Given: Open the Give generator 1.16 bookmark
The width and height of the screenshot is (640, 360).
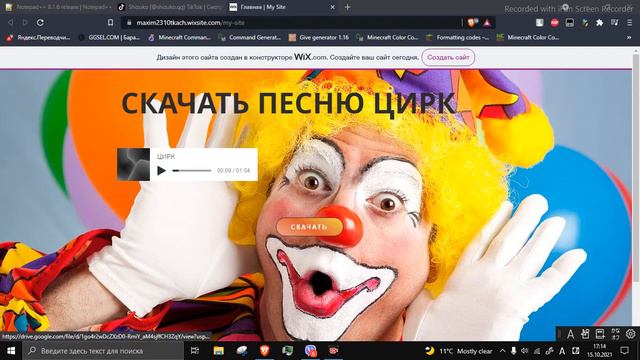Looking at the screenshot, I should point(319,38).
